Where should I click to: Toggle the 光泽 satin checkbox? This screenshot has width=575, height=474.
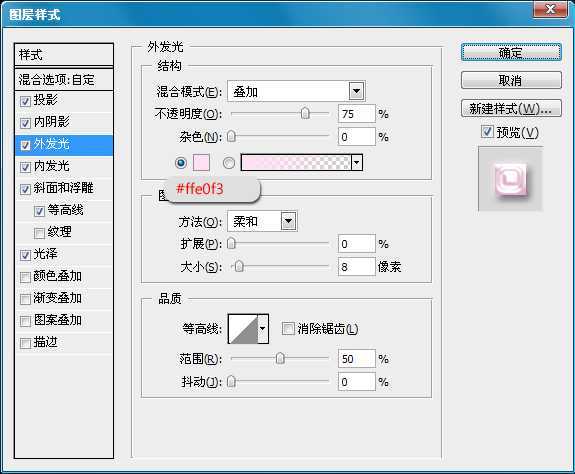25,255
